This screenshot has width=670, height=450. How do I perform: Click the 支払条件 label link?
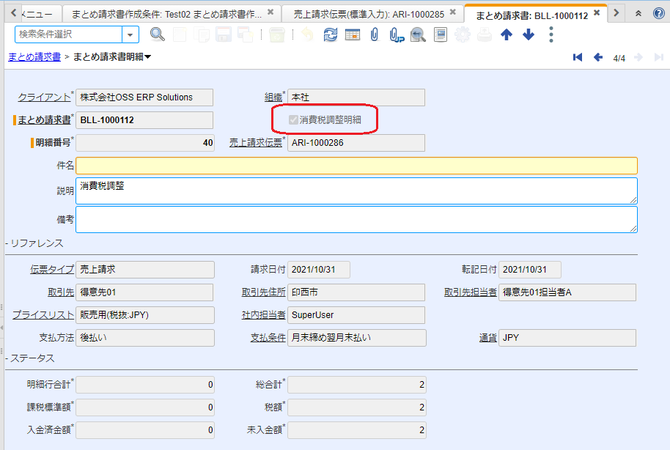[267, 338]
